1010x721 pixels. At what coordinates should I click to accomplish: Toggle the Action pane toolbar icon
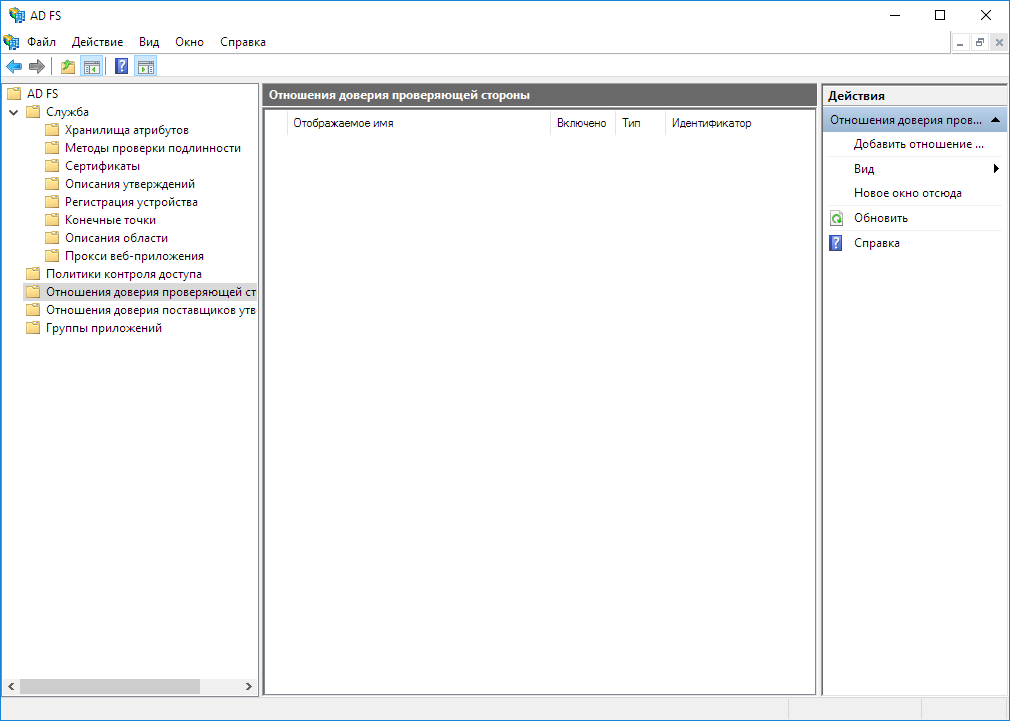[x=146, y=67]
